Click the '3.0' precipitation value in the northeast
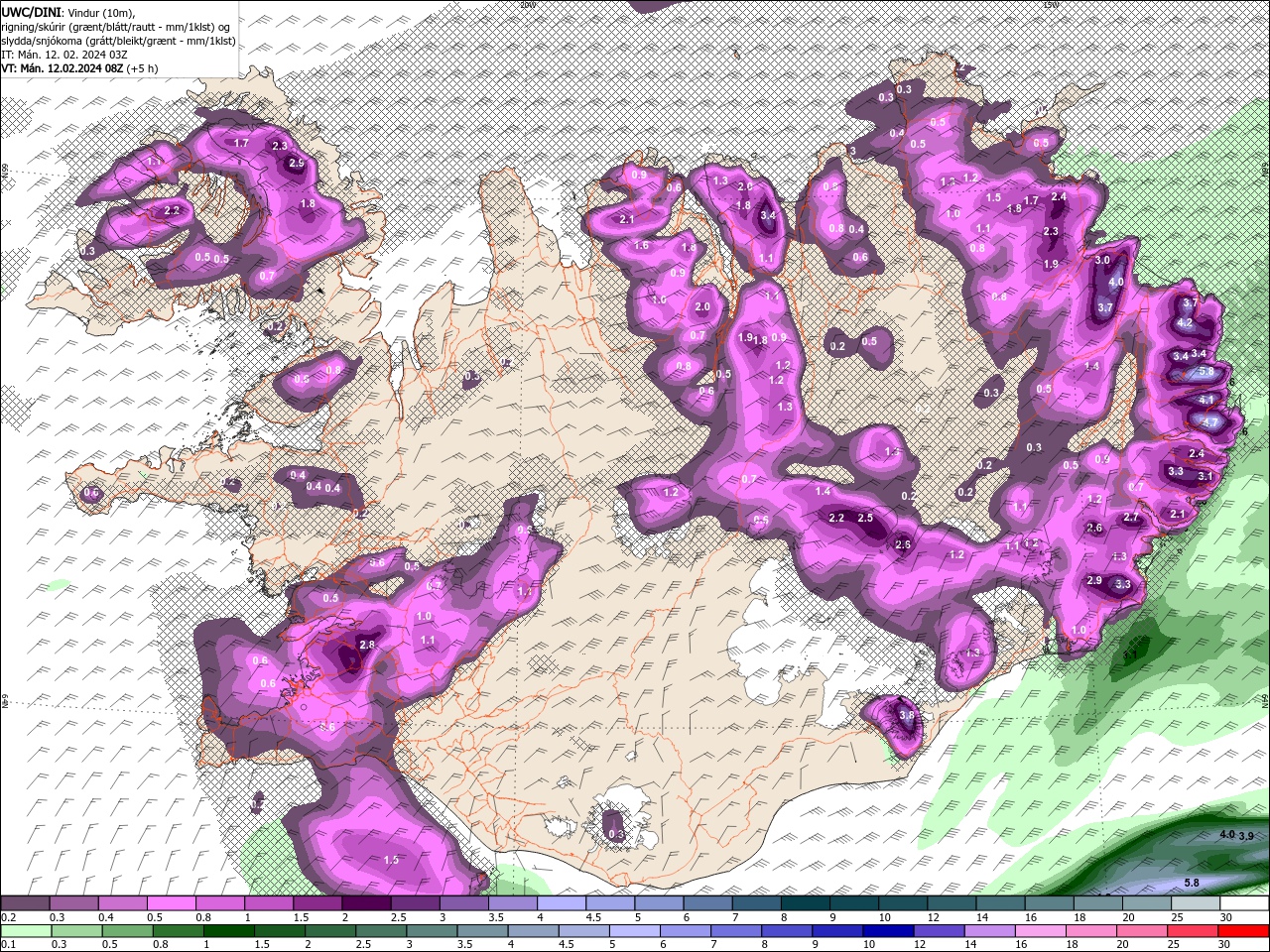 [x=1102, y=260]
